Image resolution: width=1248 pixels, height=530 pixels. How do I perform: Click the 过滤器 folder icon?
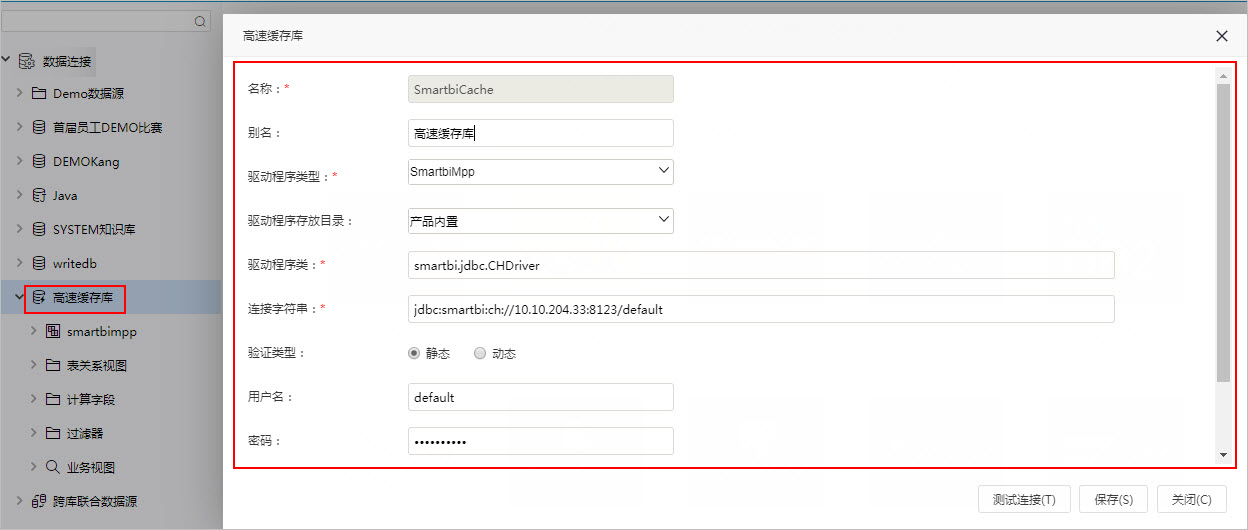click(53, 434)
